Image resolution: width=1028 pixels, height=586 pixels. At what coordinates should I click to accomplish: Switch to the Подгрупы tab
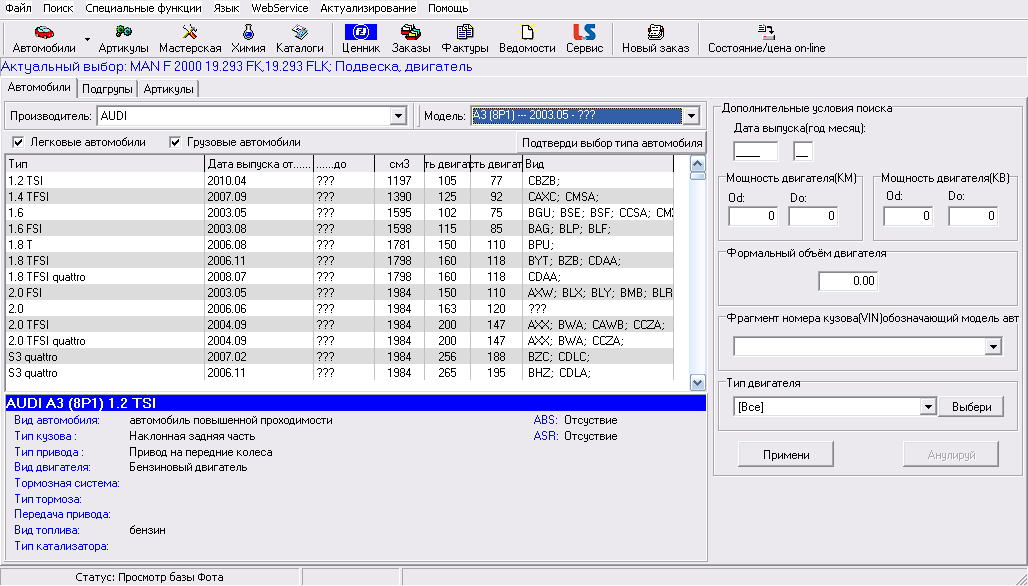(108, 89)
